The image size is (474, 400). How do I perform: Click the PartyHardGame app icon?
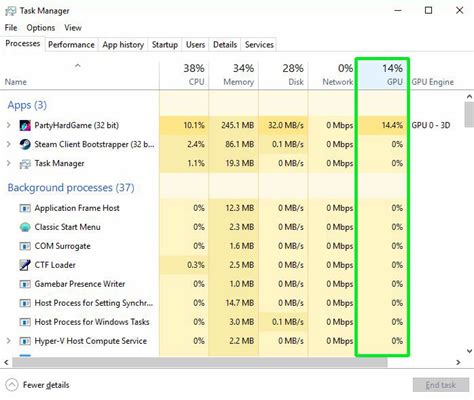[25, 125]
